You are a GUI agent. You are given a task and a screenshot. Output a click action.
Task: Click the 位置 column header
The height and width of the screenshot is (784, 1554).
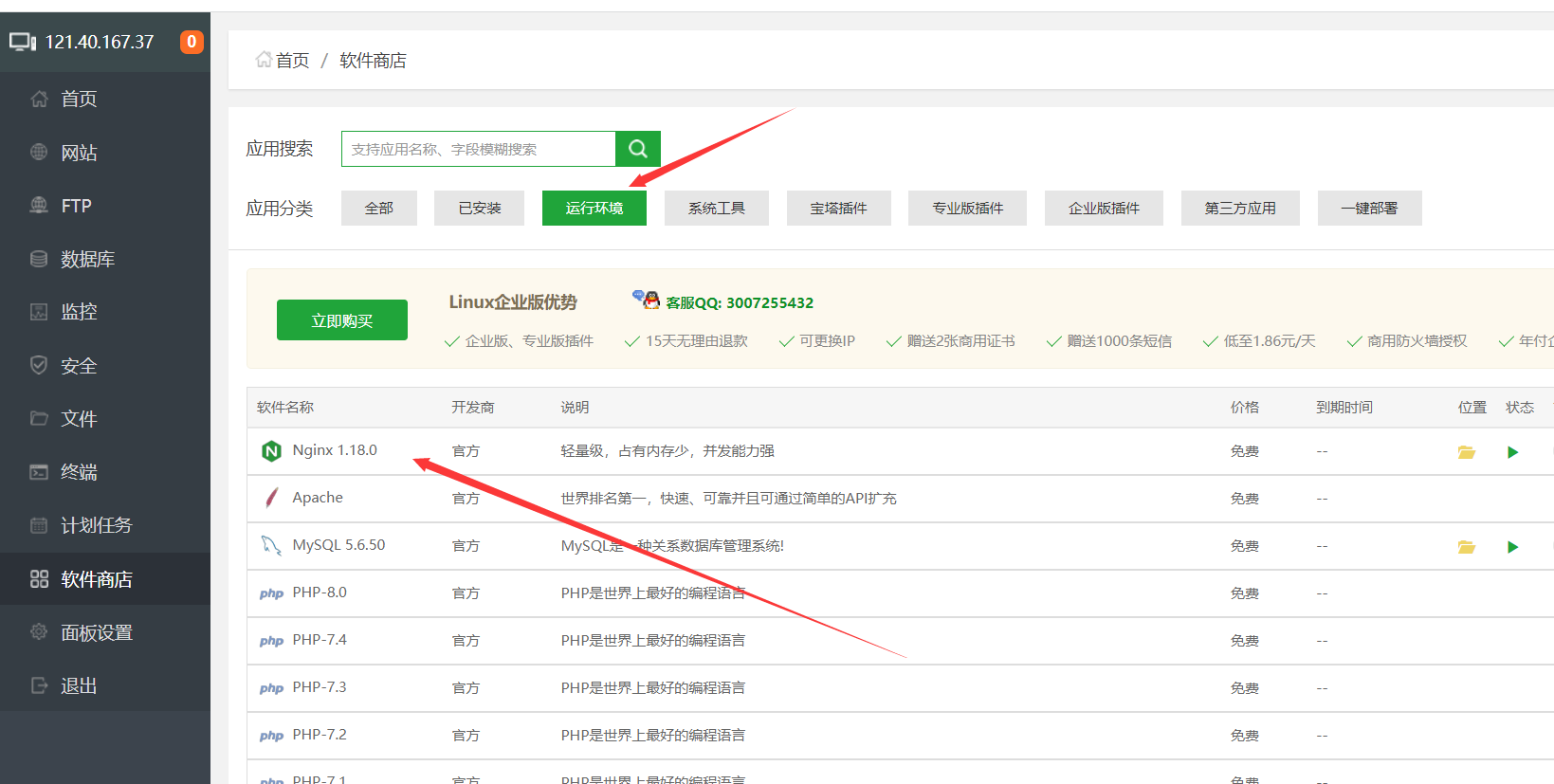coord(1472,407)
